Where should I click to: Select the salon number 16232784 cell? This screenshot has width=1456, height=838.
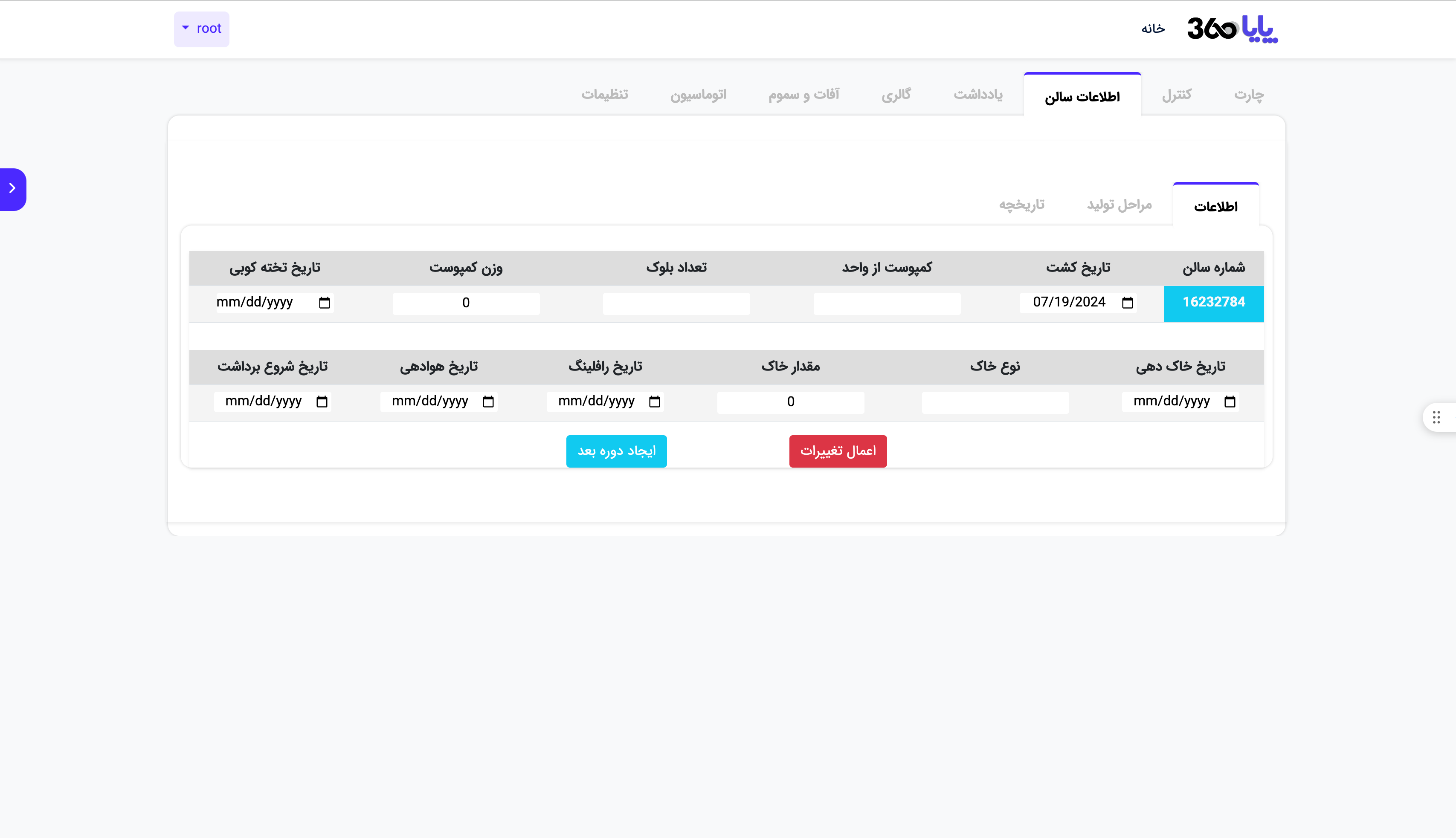[x=1214, y=303]
